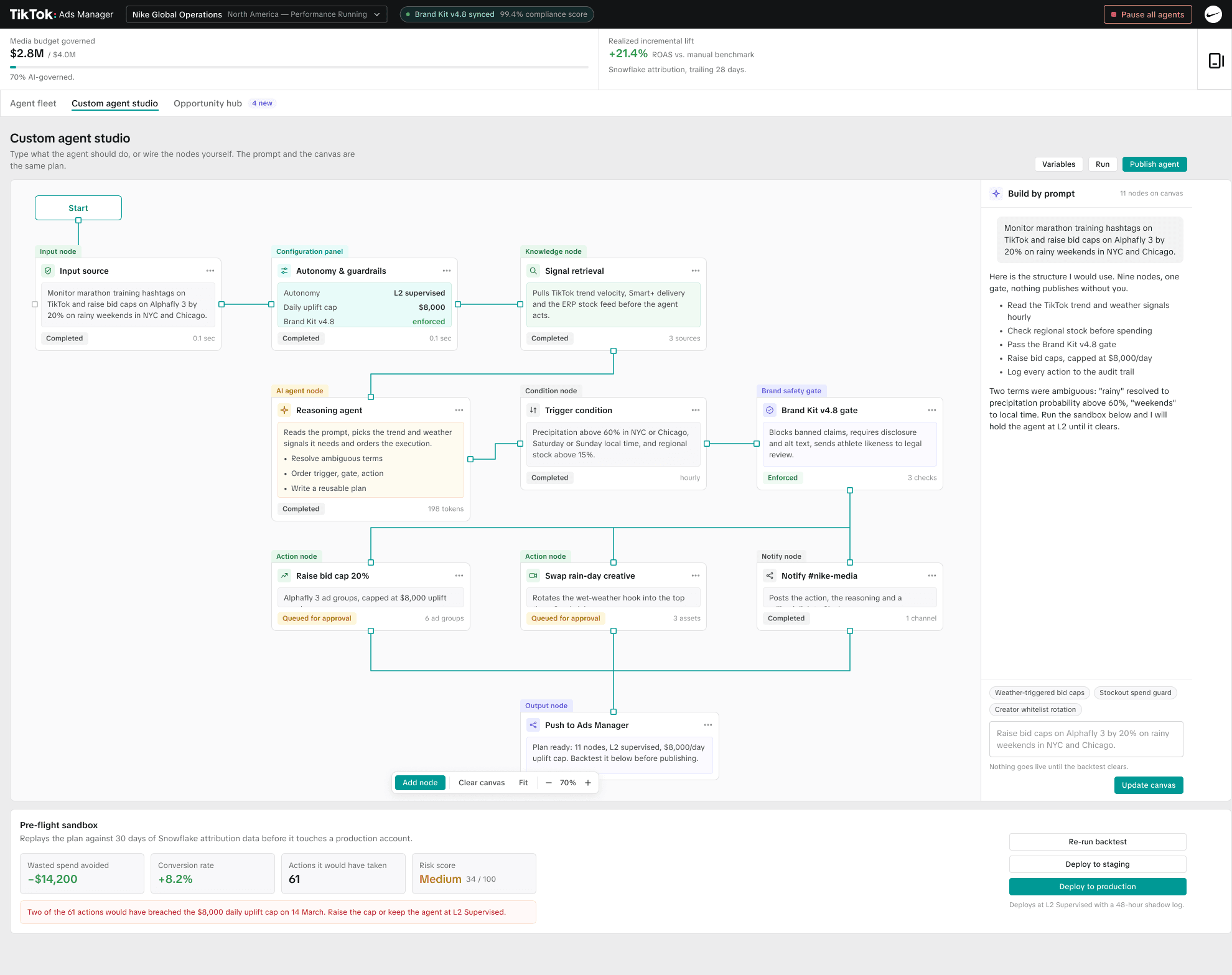Click Brand Kit v4.8 synced status pill
Image resolution: width=1232 pixels, height=975 pixels.
click(x=497, y=14)
